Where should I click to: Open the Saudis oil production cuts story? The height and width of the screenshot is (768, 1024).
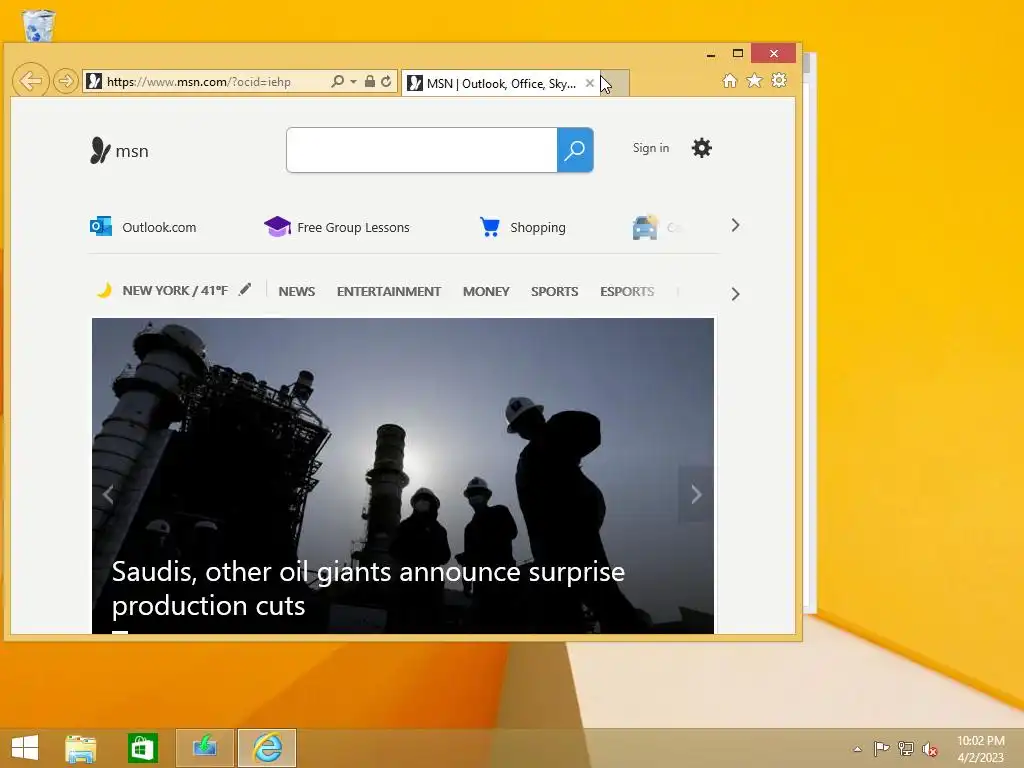368,588
